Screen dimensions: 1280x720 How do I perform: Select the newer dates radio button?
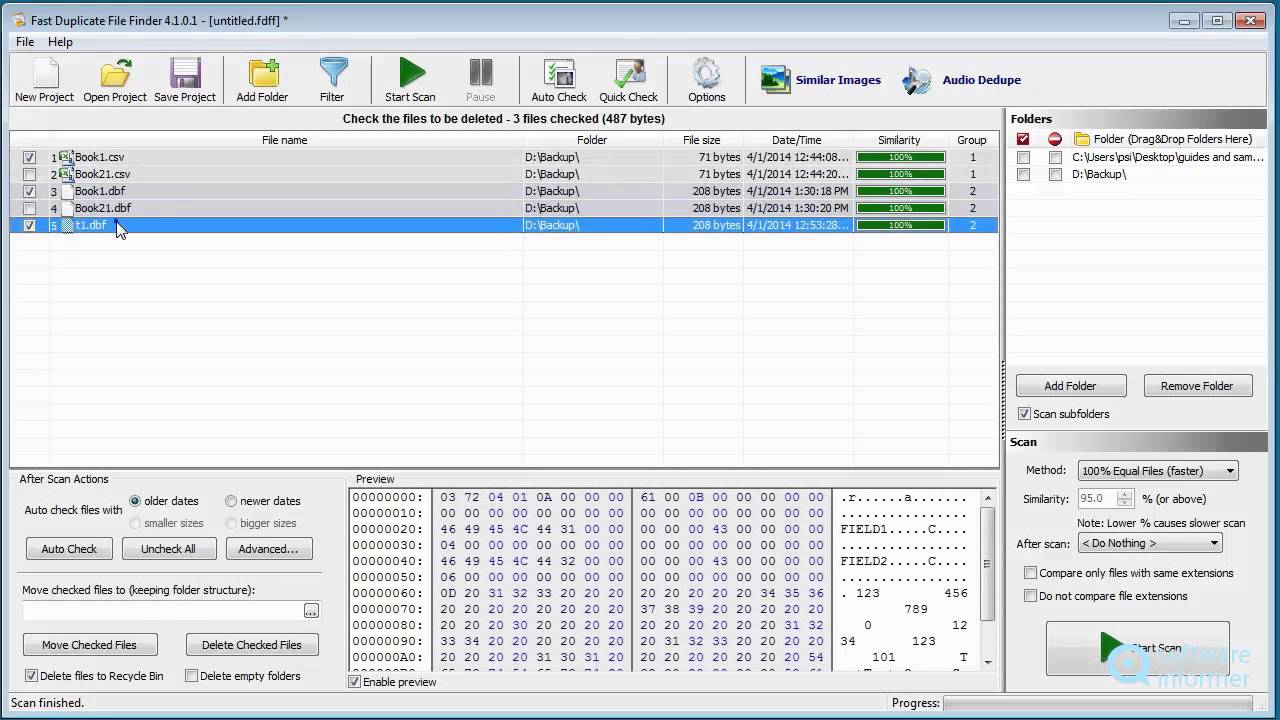point(231,501)
